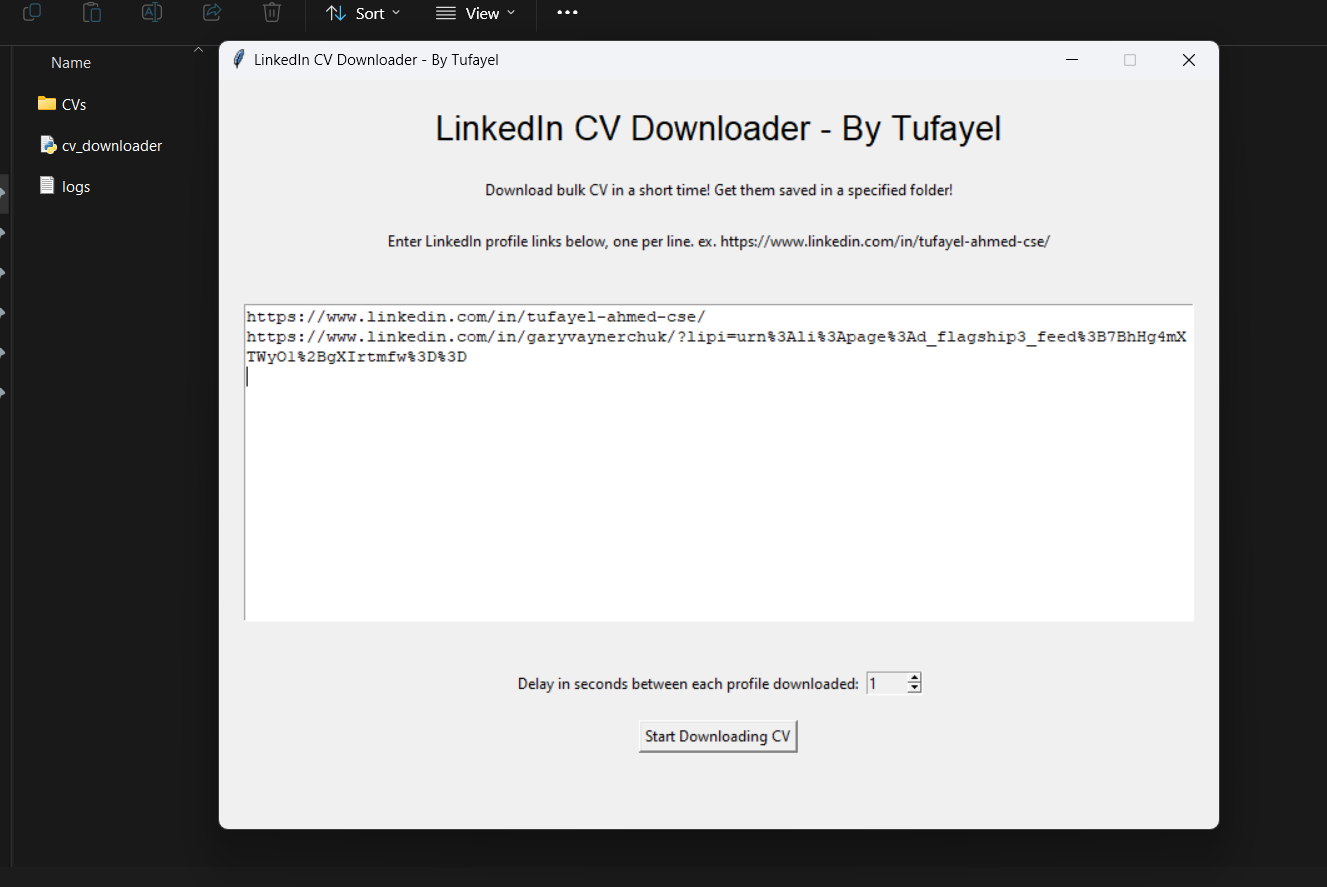Click the feather icon in downloader title bar
This screenshot has height=887, width=1327.
(238, 60)
